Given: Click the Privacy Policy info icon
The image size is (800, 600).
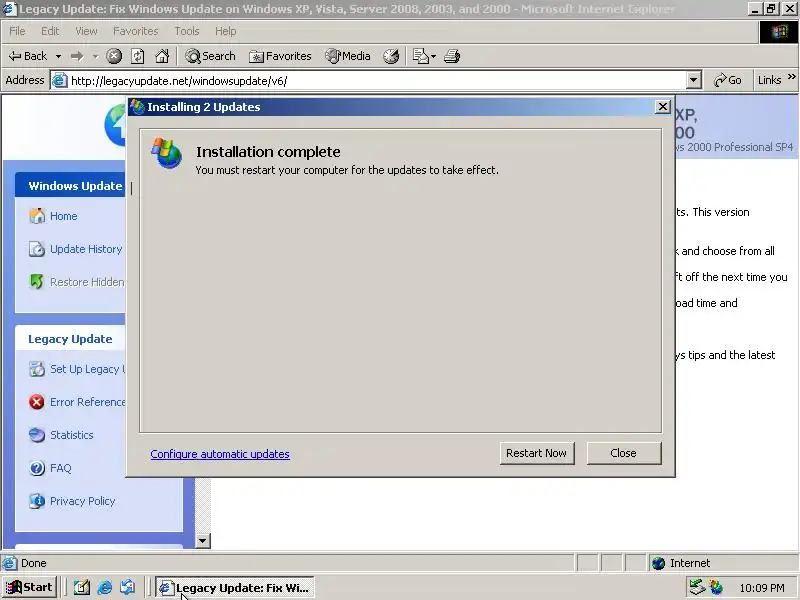Looking at the screenshot, I should [x=37, y=501].
